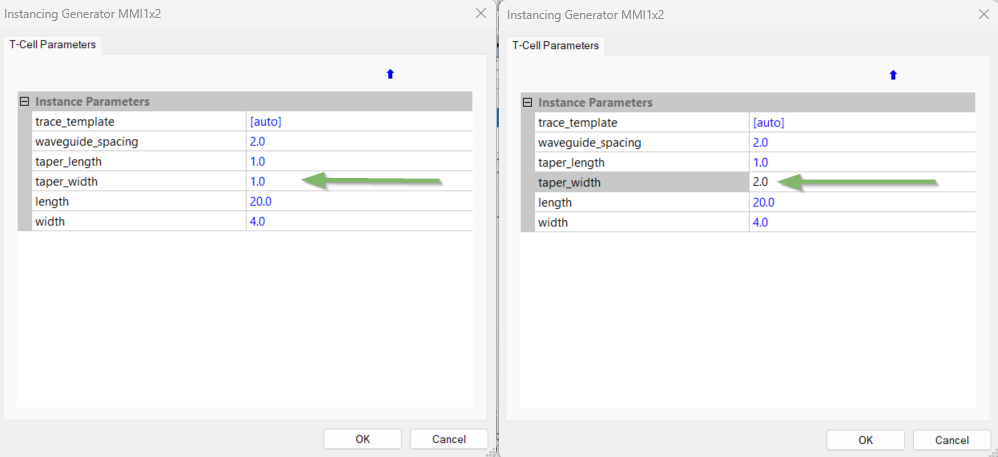Select highlighted taper_width label in right dialog
Viewport: 998px width, 457px height.
[574, 182]
